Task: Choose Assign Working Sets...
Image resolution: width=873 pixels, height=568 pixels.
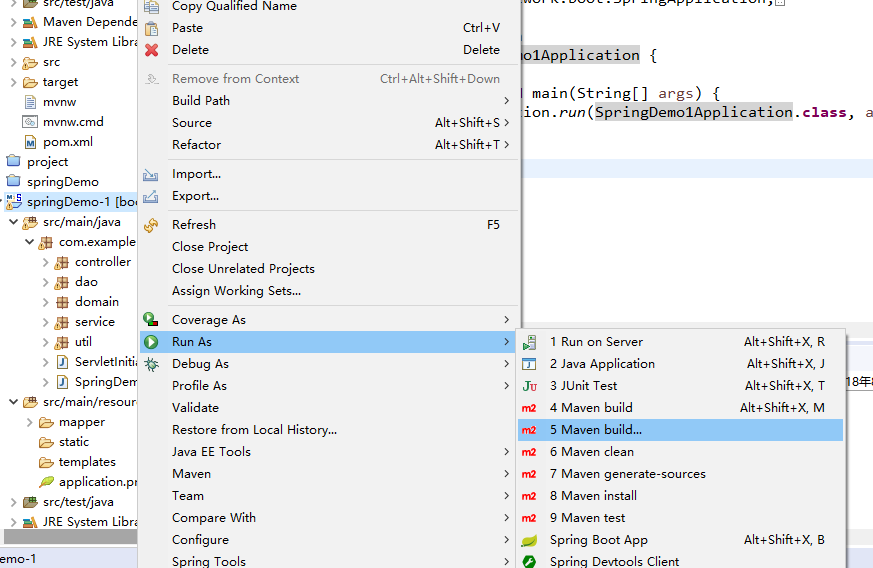Action: (328, 291)
